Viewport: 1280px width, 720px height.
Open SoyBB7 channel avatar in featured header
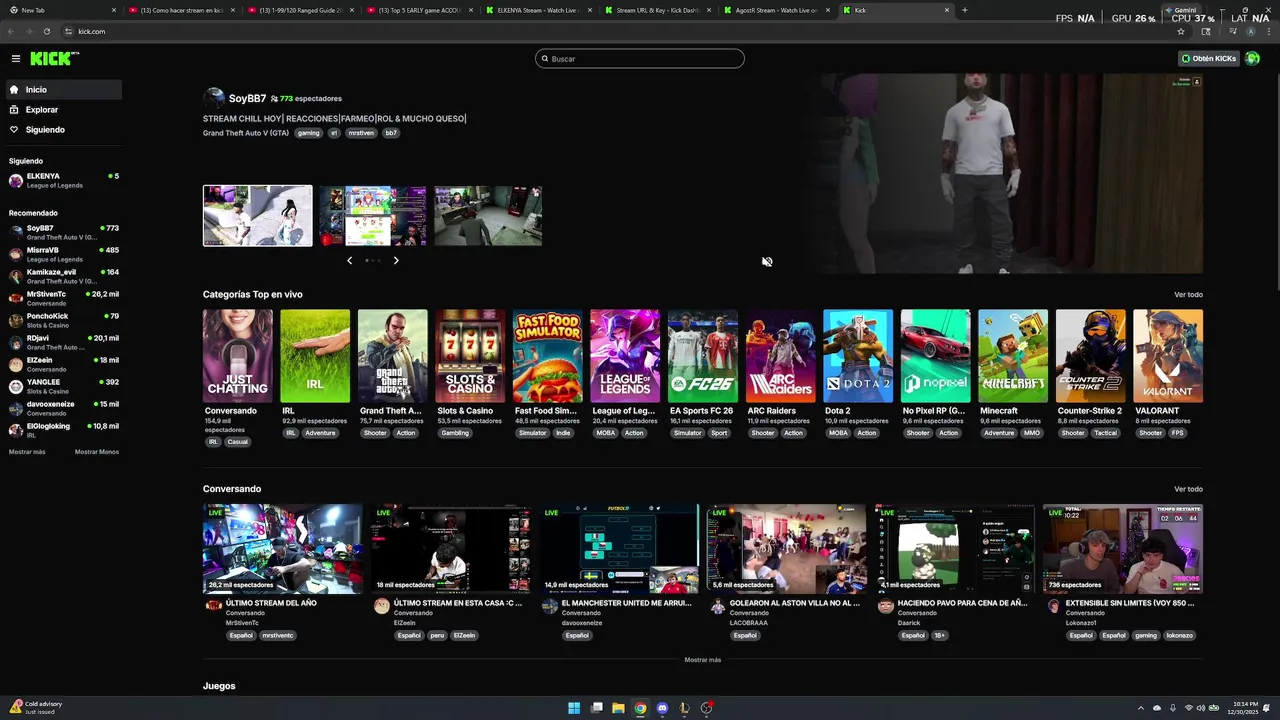tap(214, 98)
